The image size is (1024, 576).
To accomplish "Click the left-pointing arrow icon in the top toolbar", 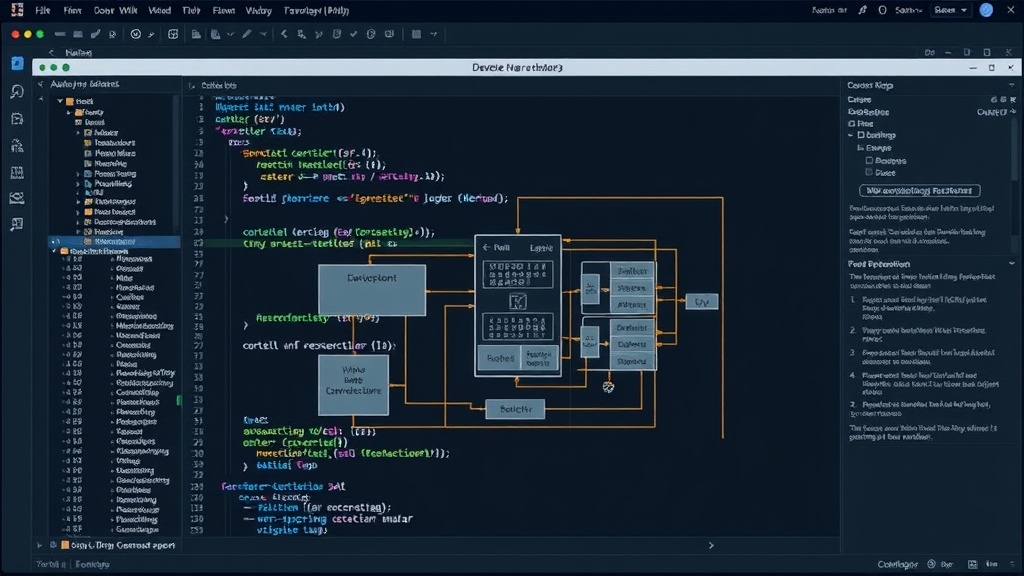I will tap(284, 34).
